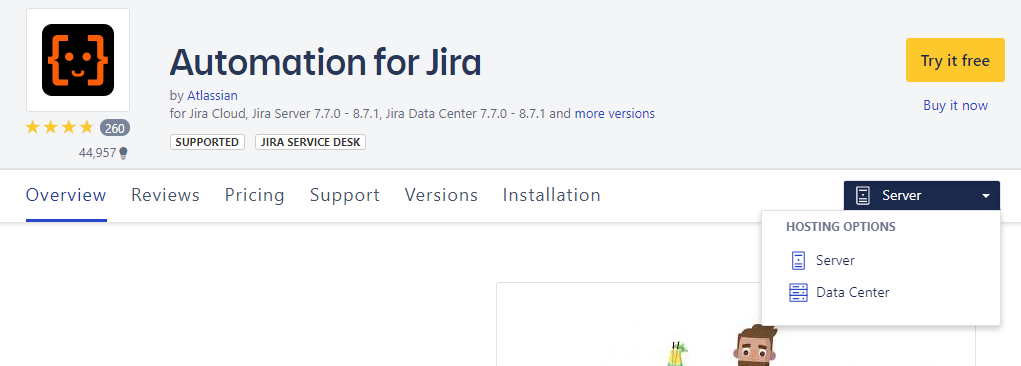Click the SUPPORTED badge
The image size is (1021, 366).
[207, 142]
